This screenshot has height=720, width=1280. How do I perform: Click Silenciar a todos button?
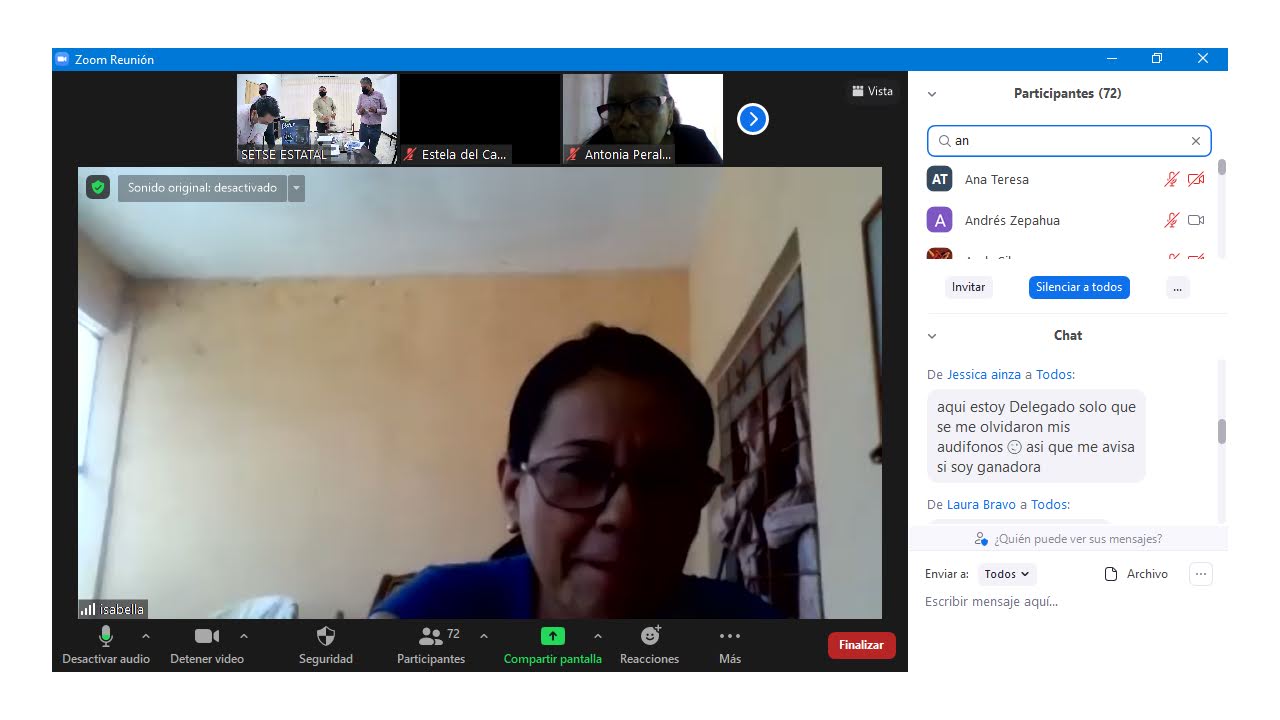pyautogui.click(x=1079, y=287)
